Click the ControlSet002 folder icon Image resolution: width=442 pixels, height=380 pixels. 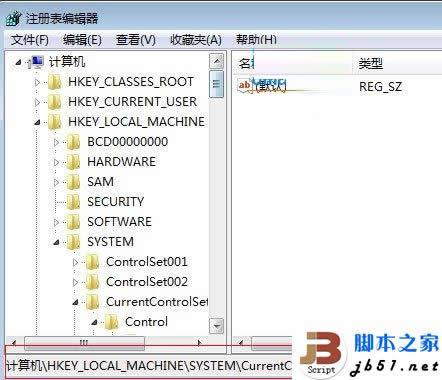click(x=92, y=282)
